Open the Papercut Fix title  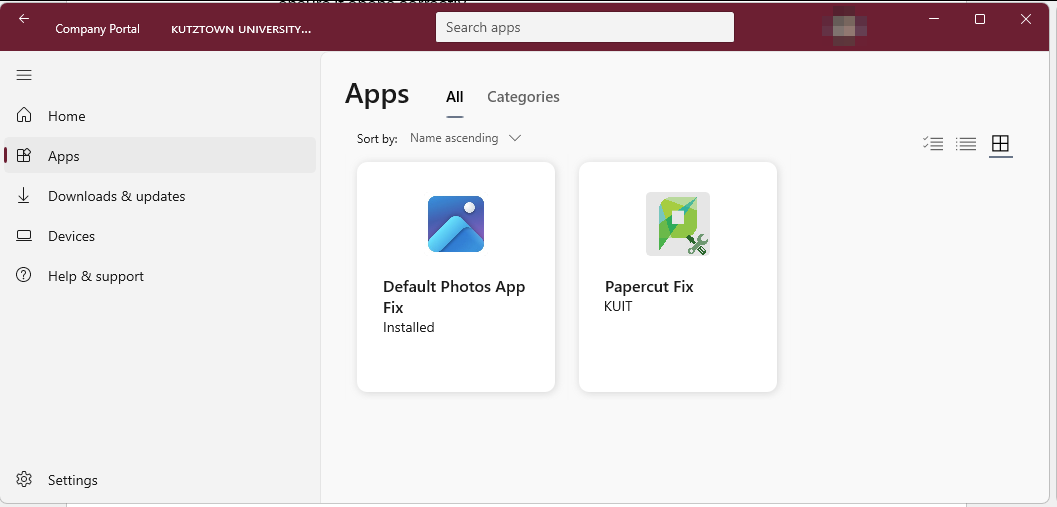coord(648,287)
